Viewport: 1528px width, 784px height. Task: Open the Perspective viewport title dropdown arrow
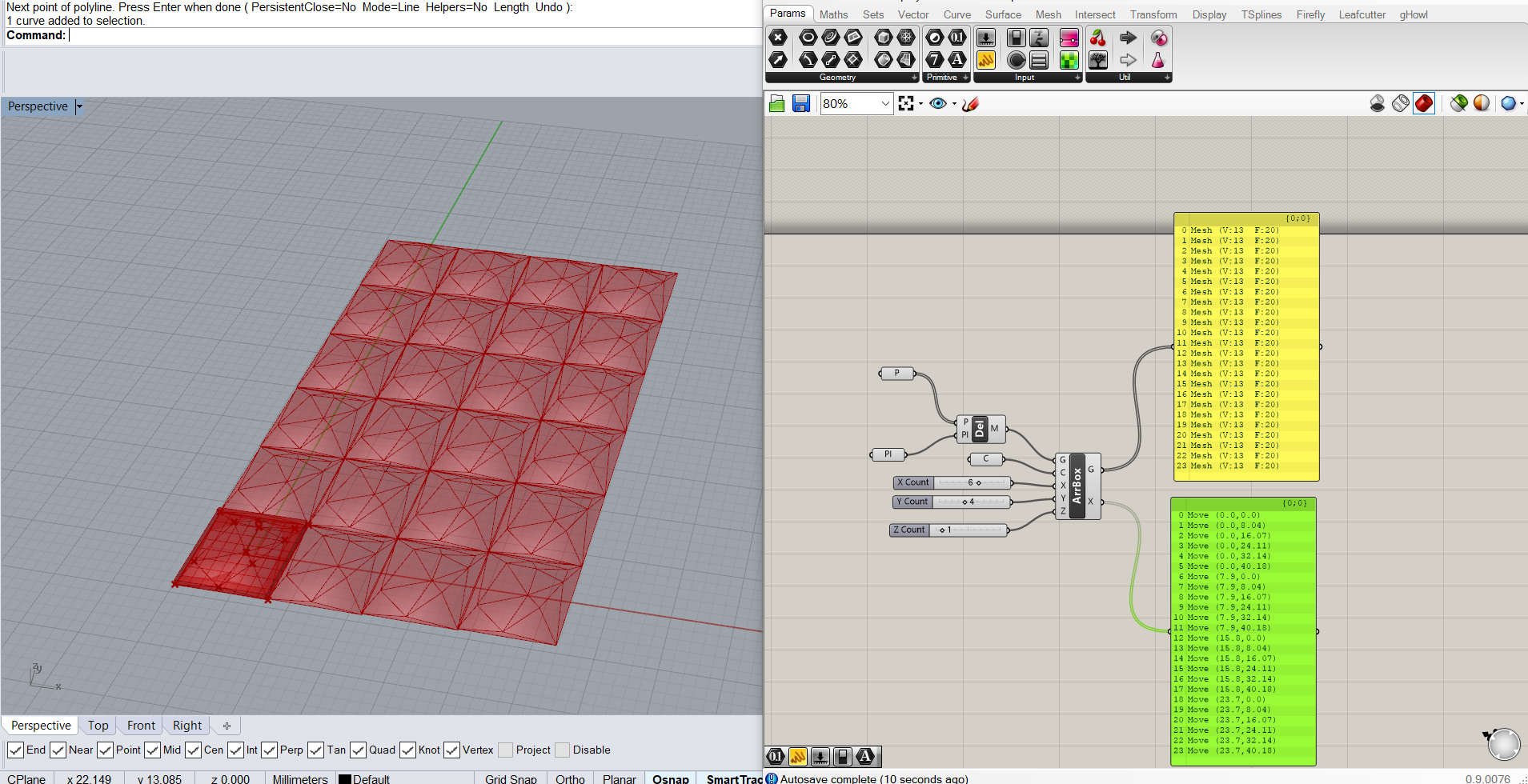(x=79, y=106)
